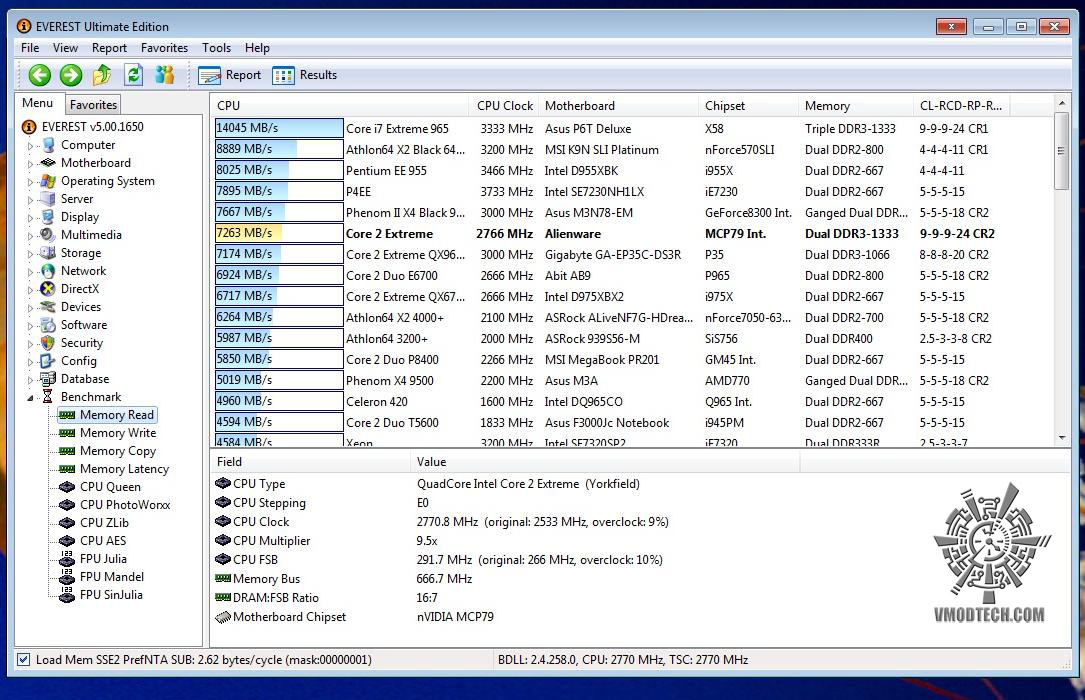Click the FPU Mandel icon
Image resolution: width=1085 pixels, height=700 pixels.
67,576
